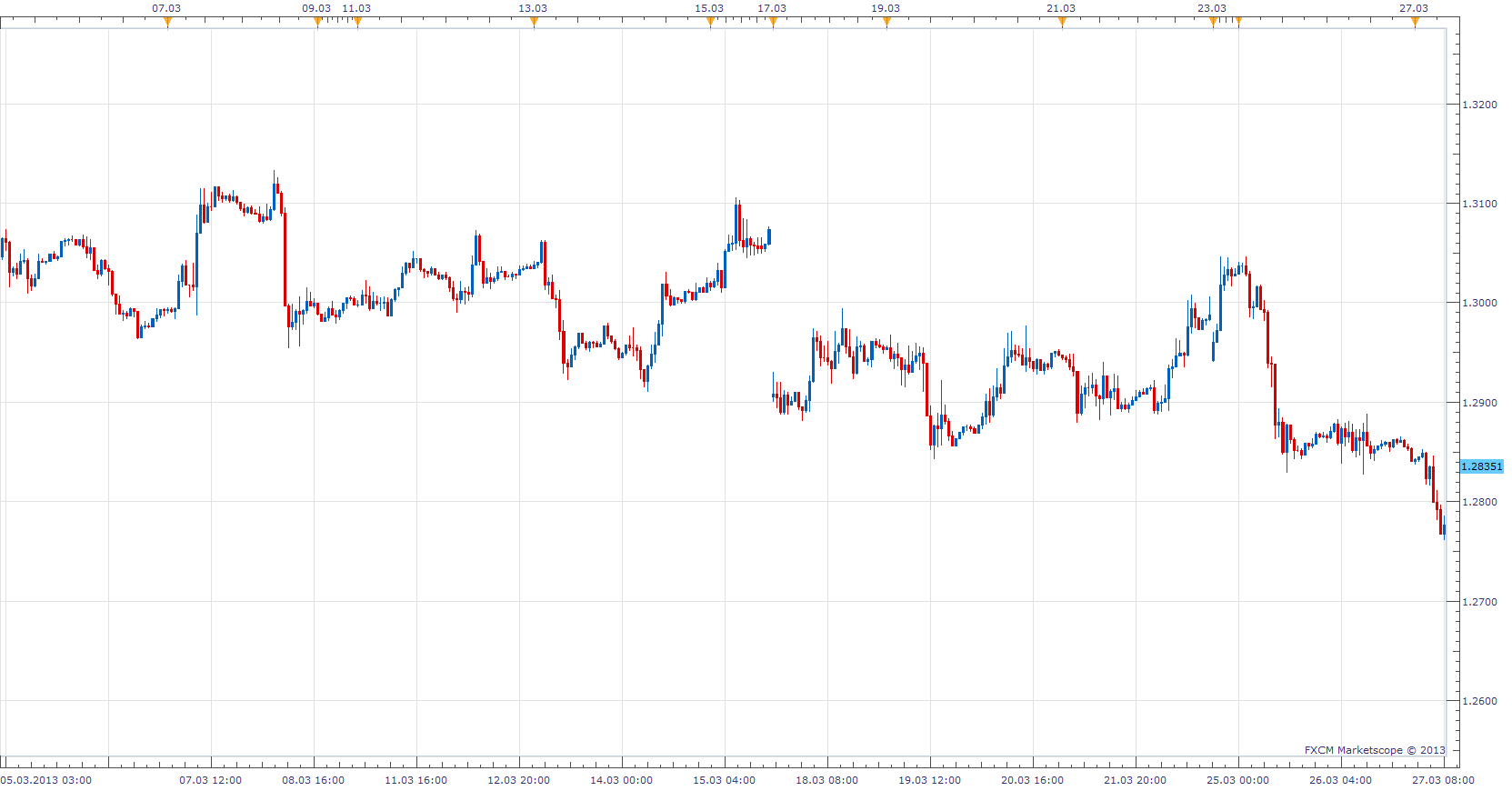Screen dimensions: 1512x791
Task: Select the 07.03 12:00 time label
Action: 211,780
